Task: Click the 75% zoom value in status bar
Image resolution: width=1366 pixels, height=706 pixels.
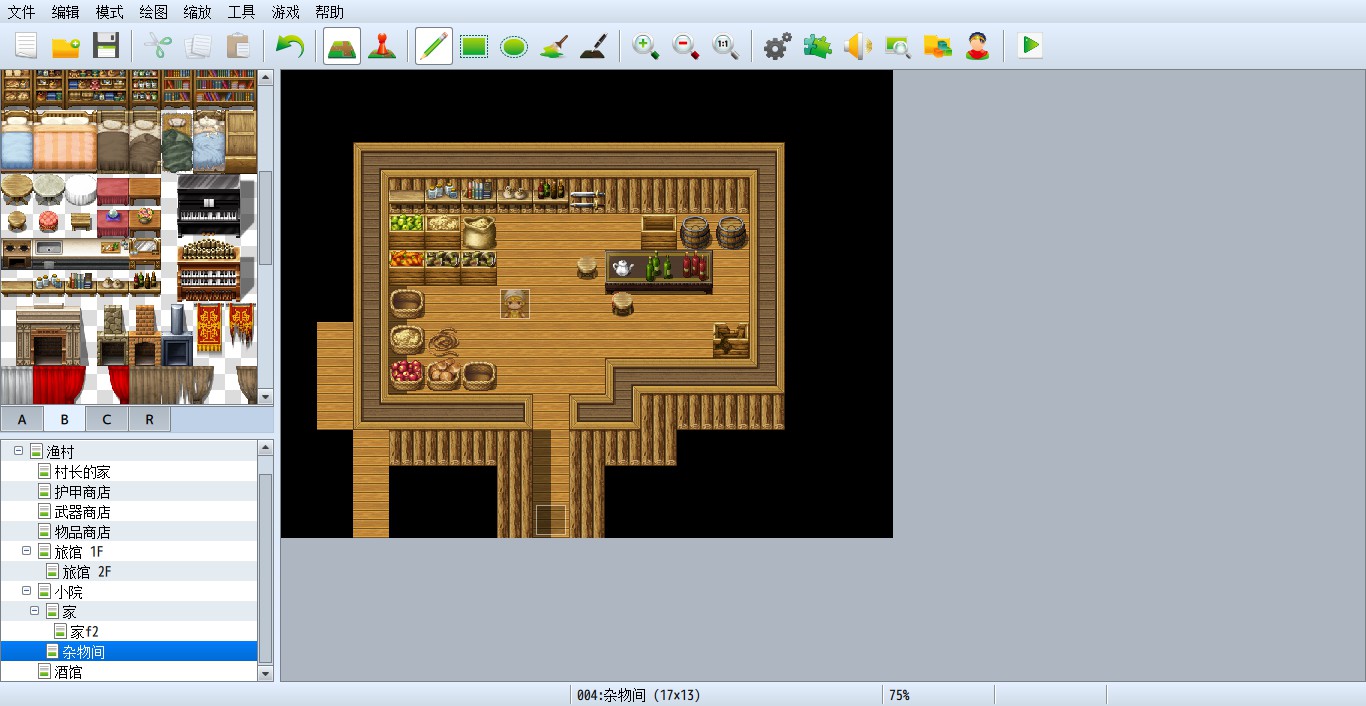Action: pos(899,695)
